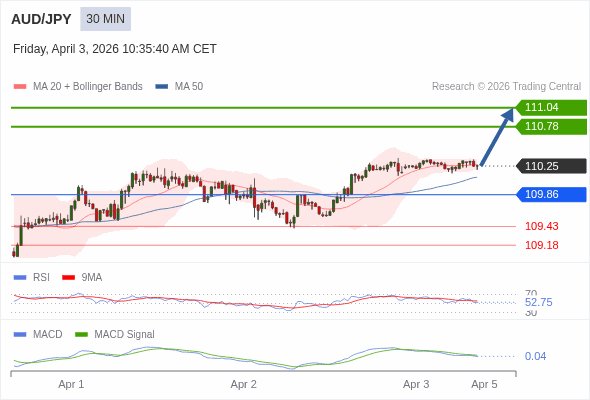Viewport: 590px width, 400px height.
Task: Click the Apr 5 axis label
Action: point(484,385)
